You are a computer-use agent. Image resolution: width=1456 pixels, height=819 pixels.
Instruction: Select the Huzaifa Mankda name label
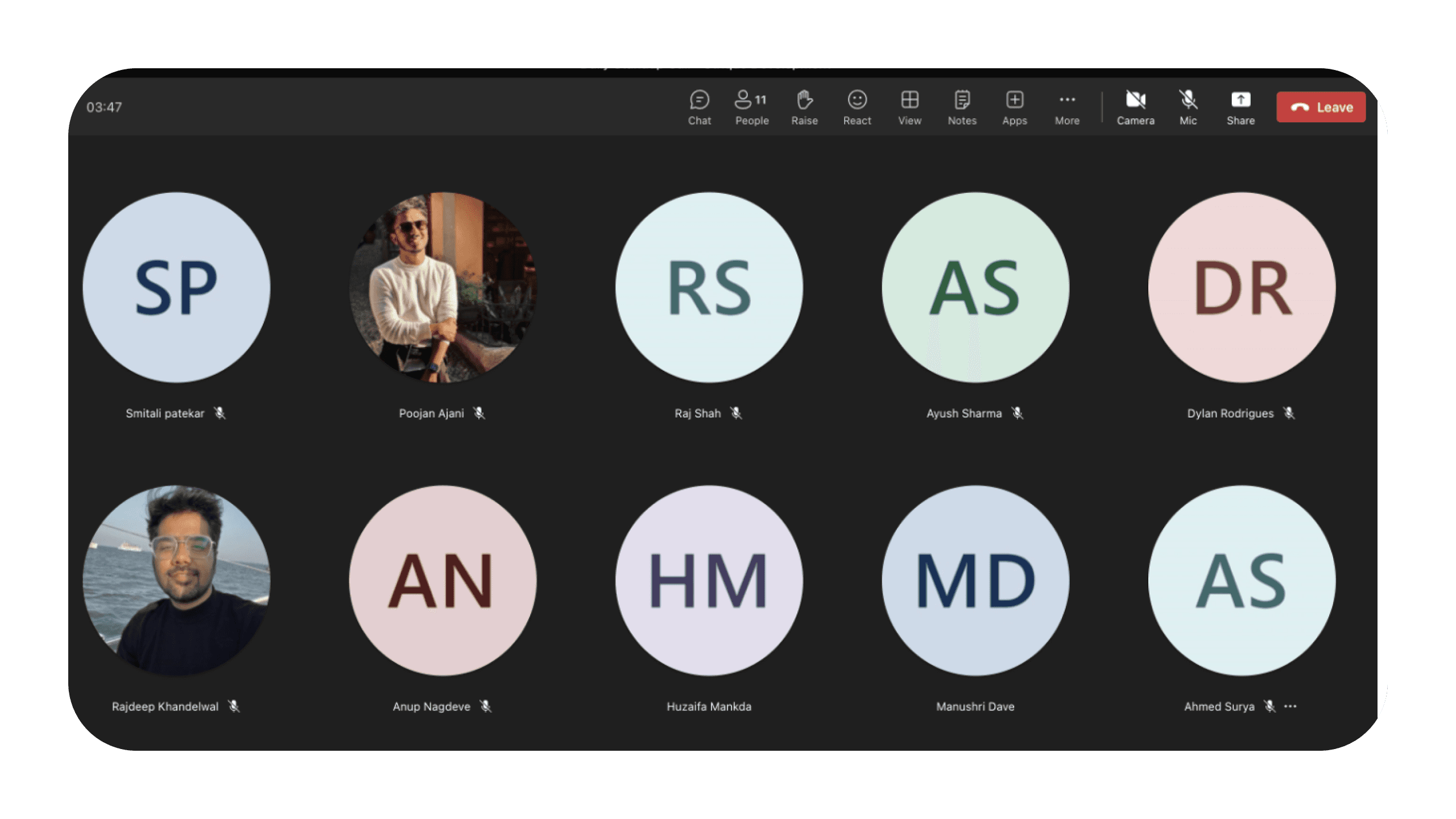[709, 706]
